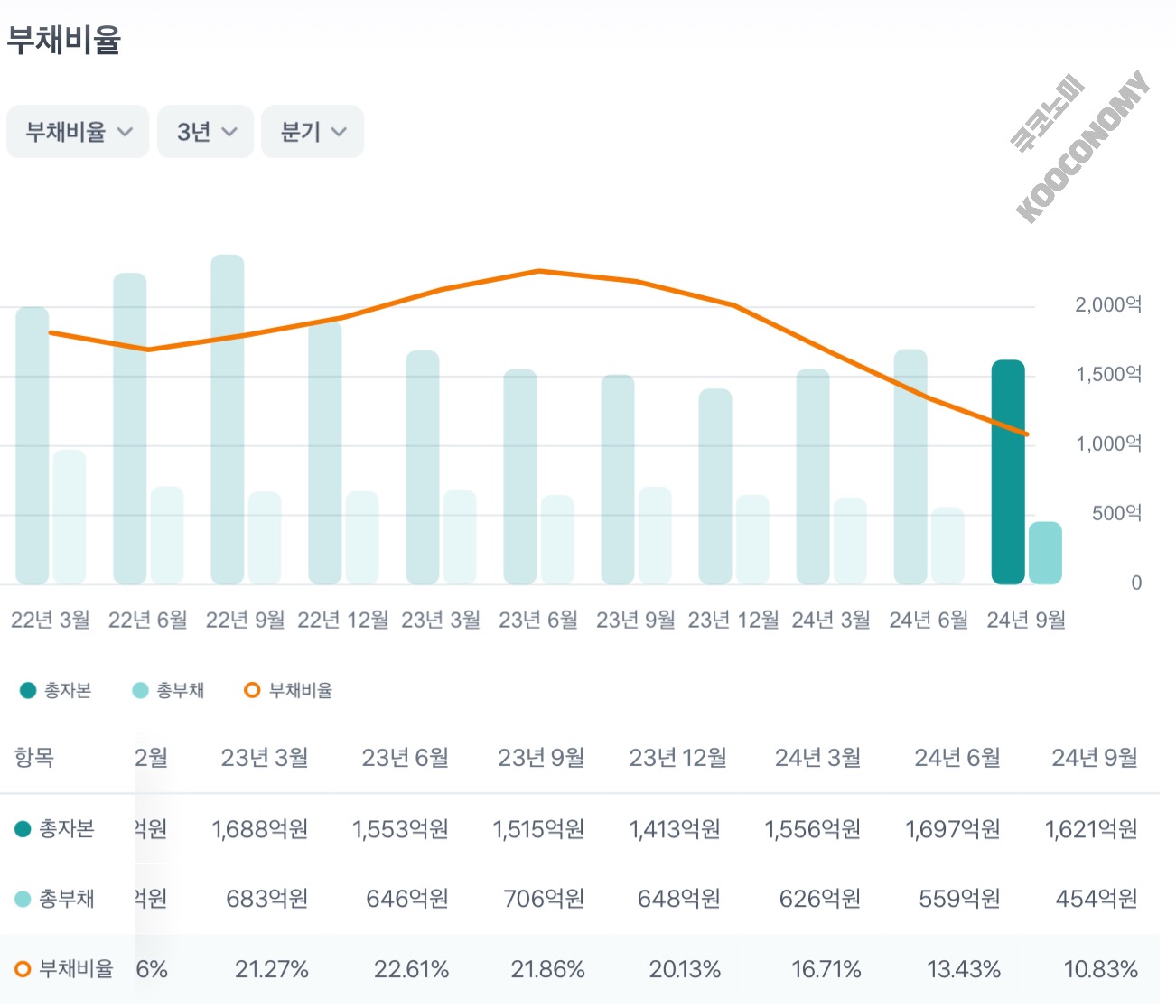Click the 24년 6월 table column header
Image resolution: width=1176 pixels, height=1008 pixels.
point(957,757)
